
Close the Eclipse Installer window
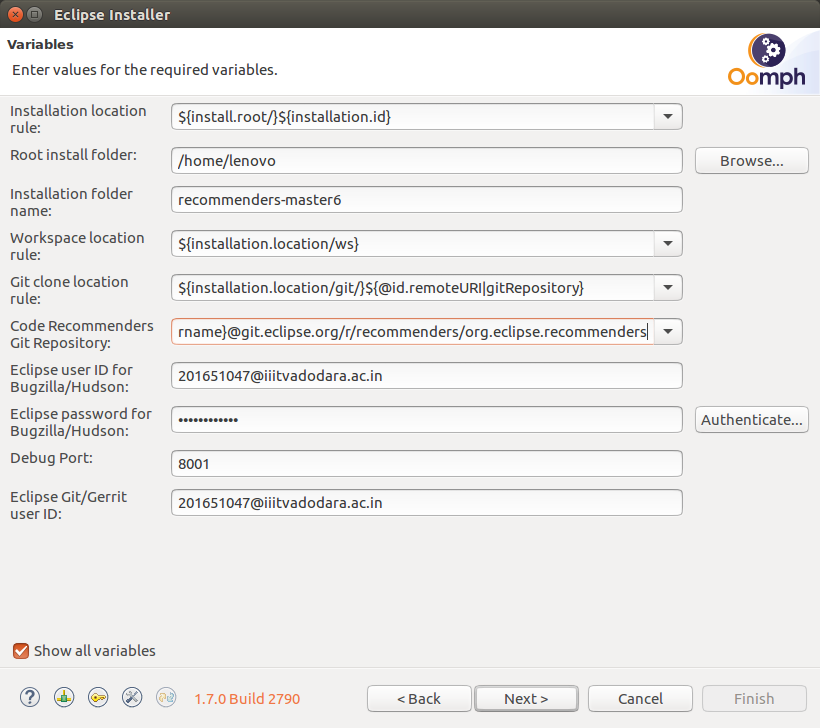[16, 14]
